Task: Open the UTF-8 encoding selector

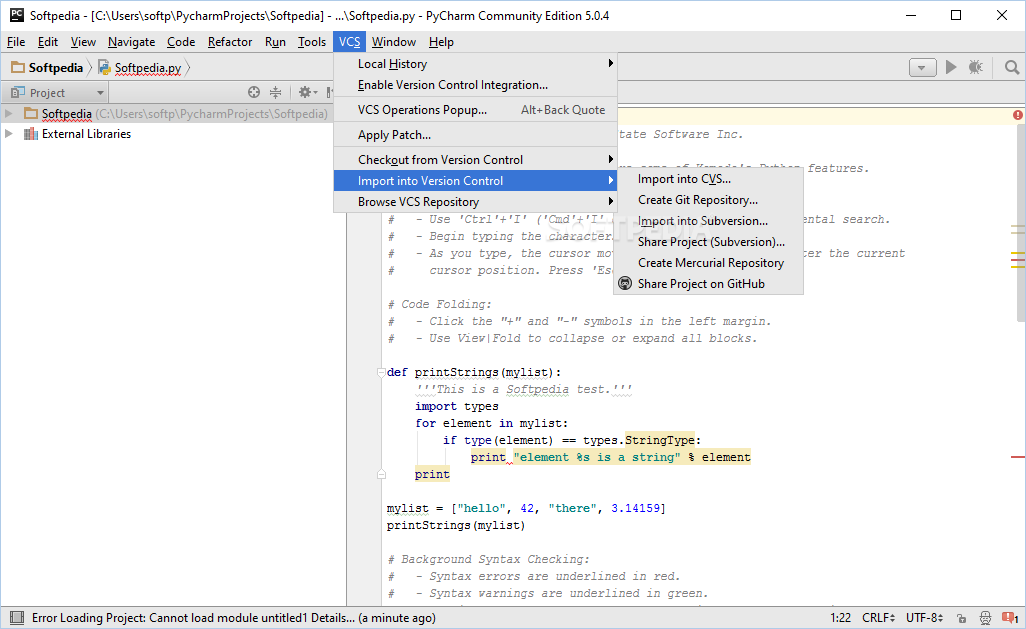Action: (924, 618)
